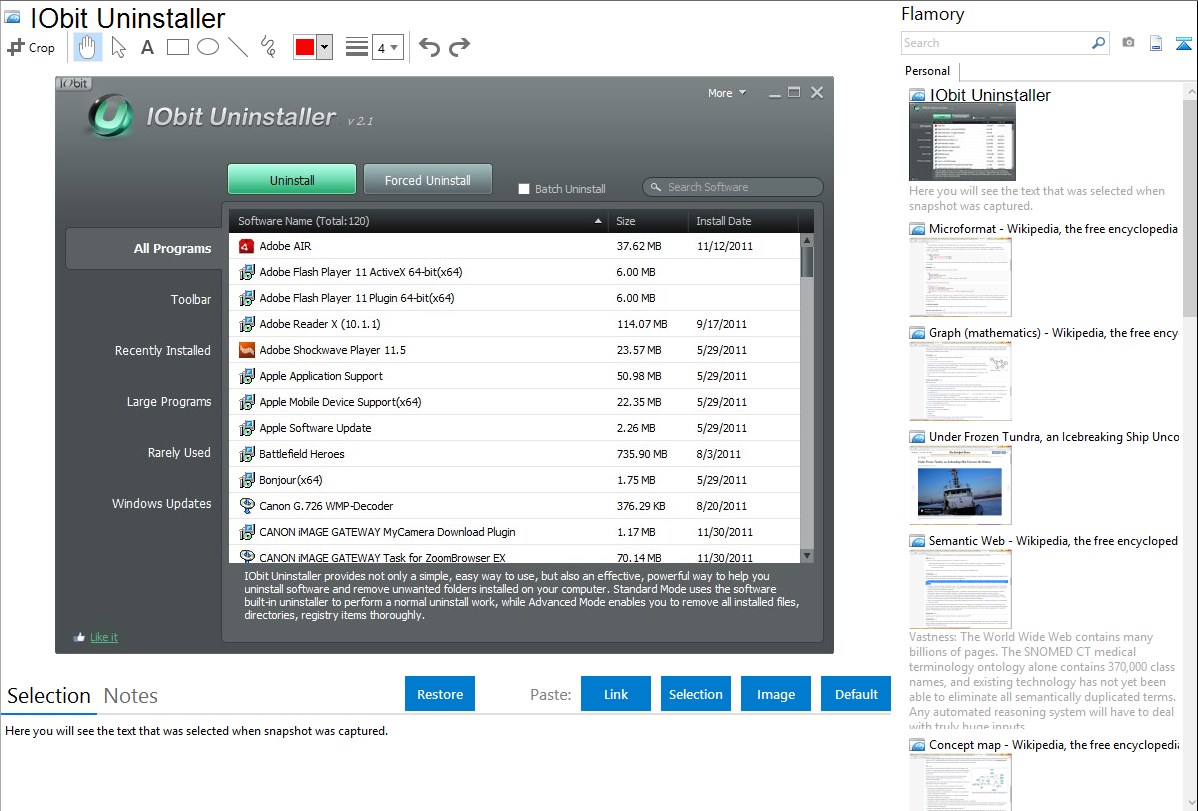Click the Restore button
1198x811 pixels.
coord(440,694)
